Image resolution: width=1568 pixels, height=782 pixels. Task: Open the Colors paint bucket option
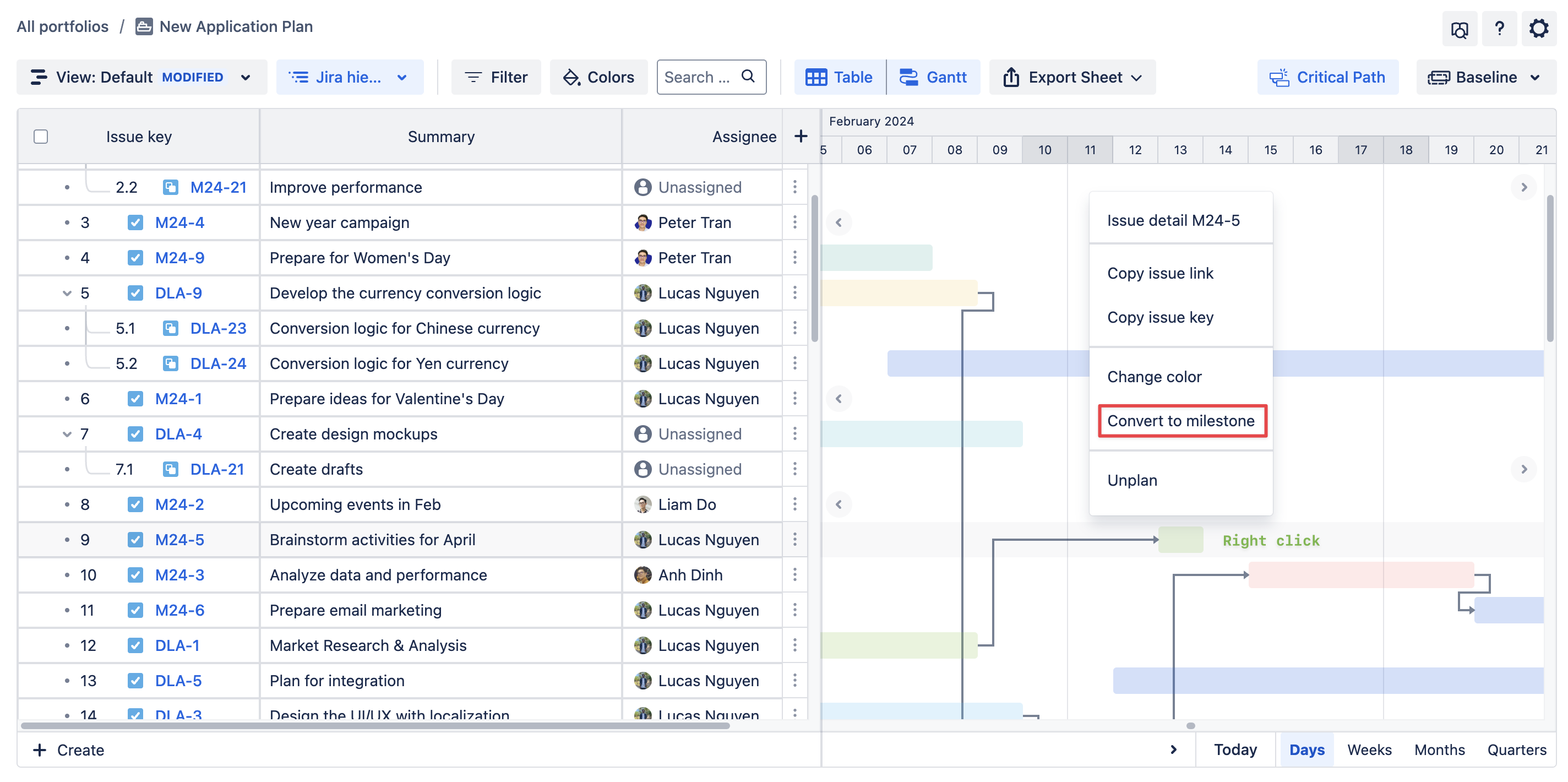tap(598, 77)
